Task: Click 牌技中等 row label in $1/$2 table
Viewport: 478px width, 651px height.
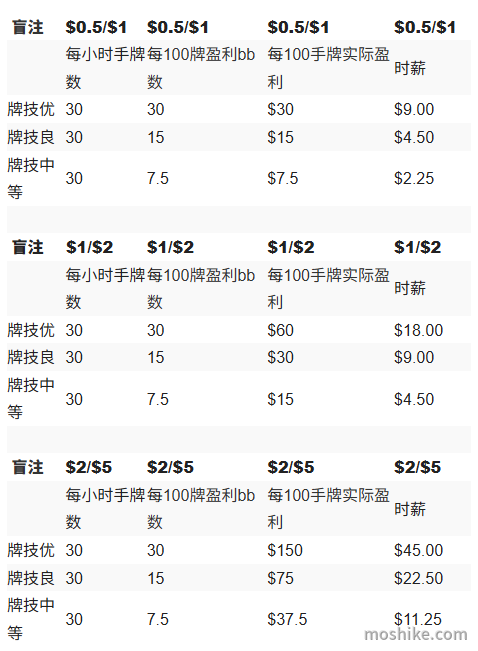Action: 31,399
